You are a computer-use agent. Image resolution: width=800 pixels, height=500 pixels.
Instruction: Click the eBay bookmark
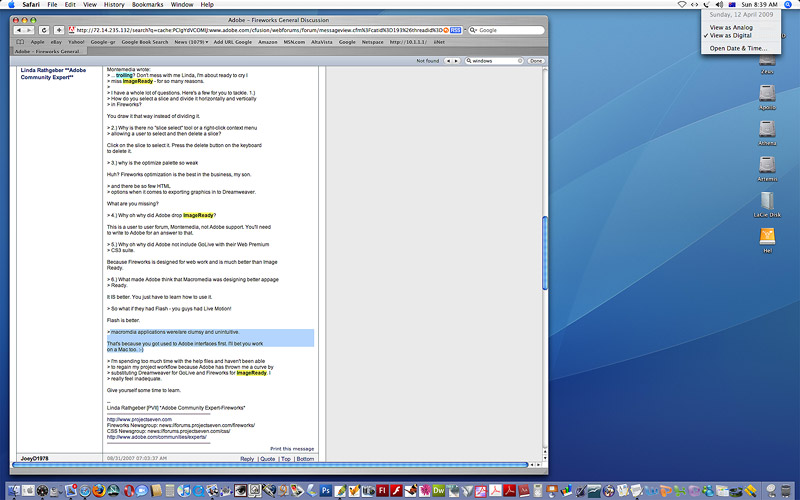click(56, 42)
